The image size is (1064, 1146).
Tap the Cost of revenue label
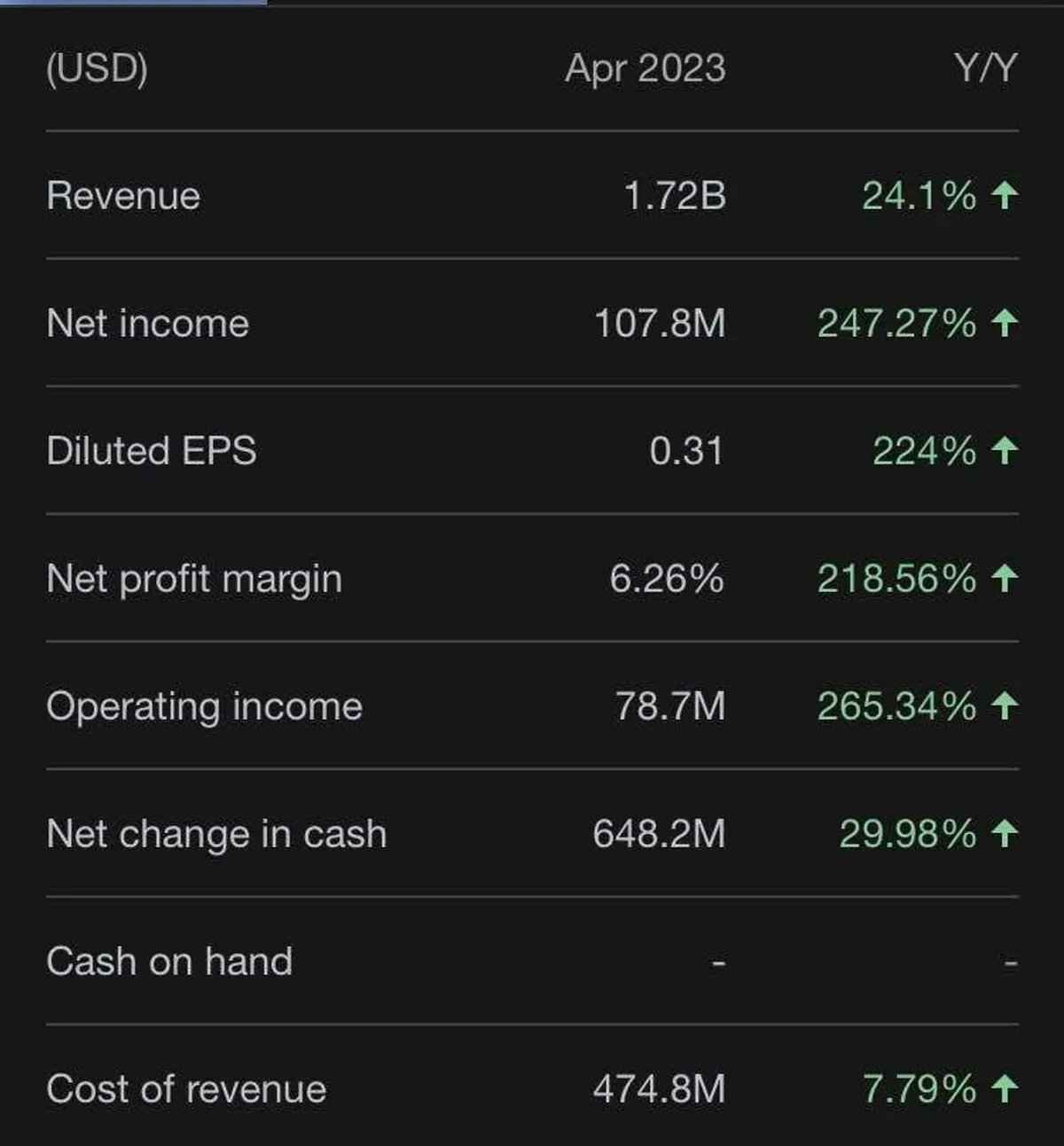click(x=186, y=1089)
